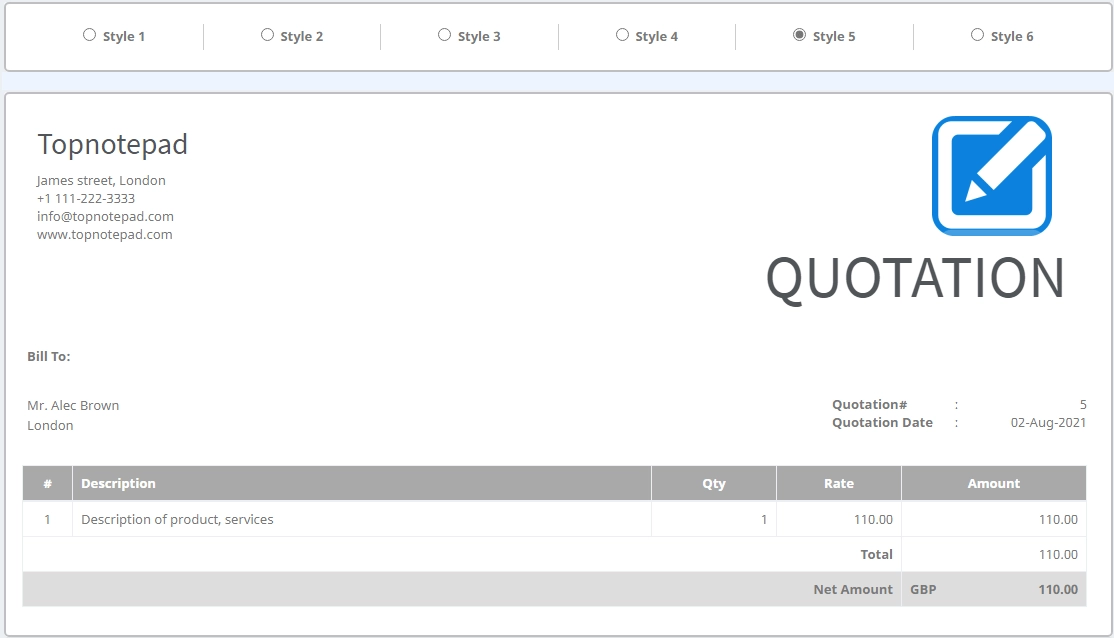Click row number 1 in the table
The image size is (1114, 638).
tap(48, 519)
